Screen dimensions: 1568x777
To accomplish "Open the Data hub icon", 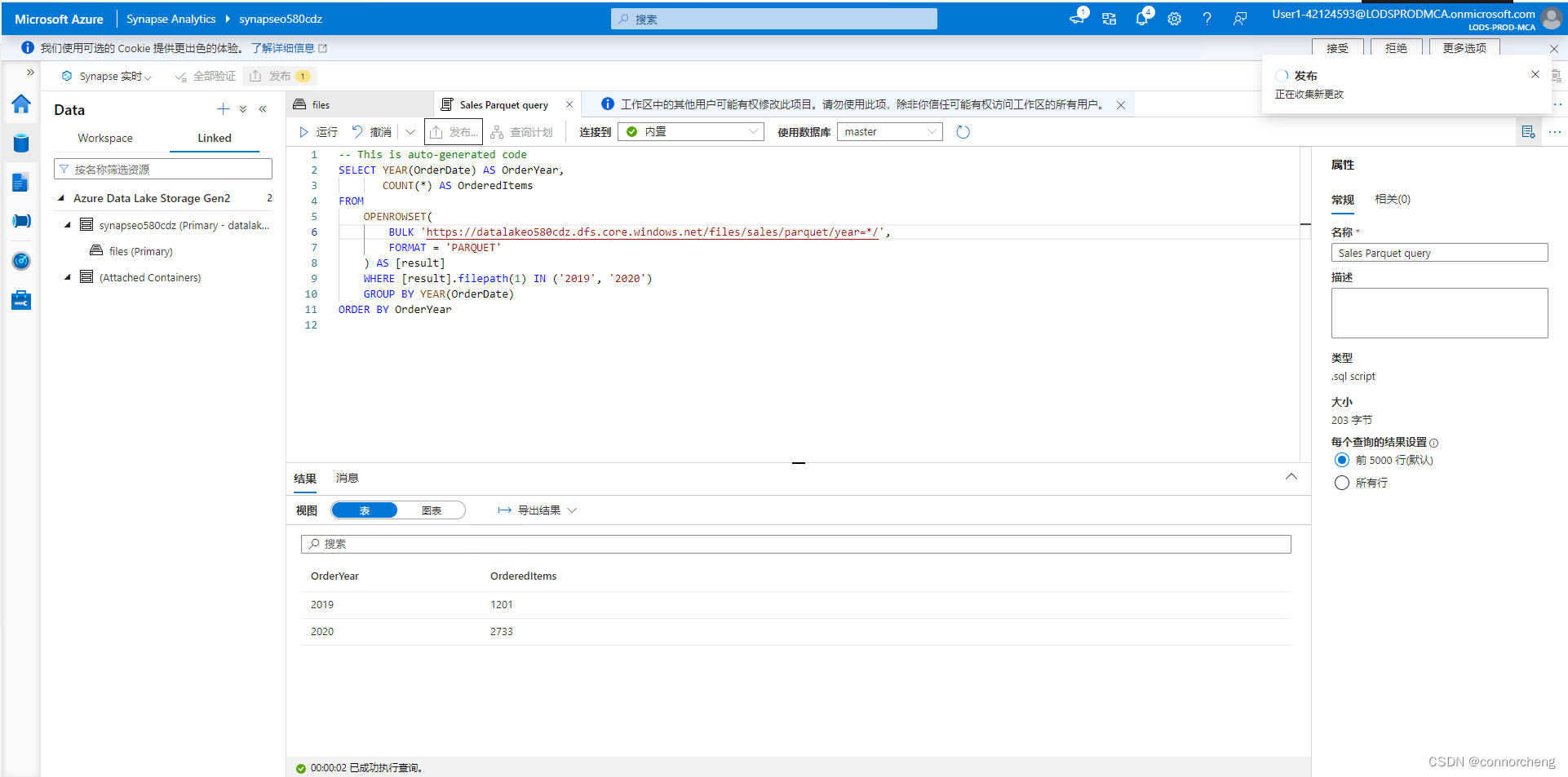I will click(x=21, y=143).
